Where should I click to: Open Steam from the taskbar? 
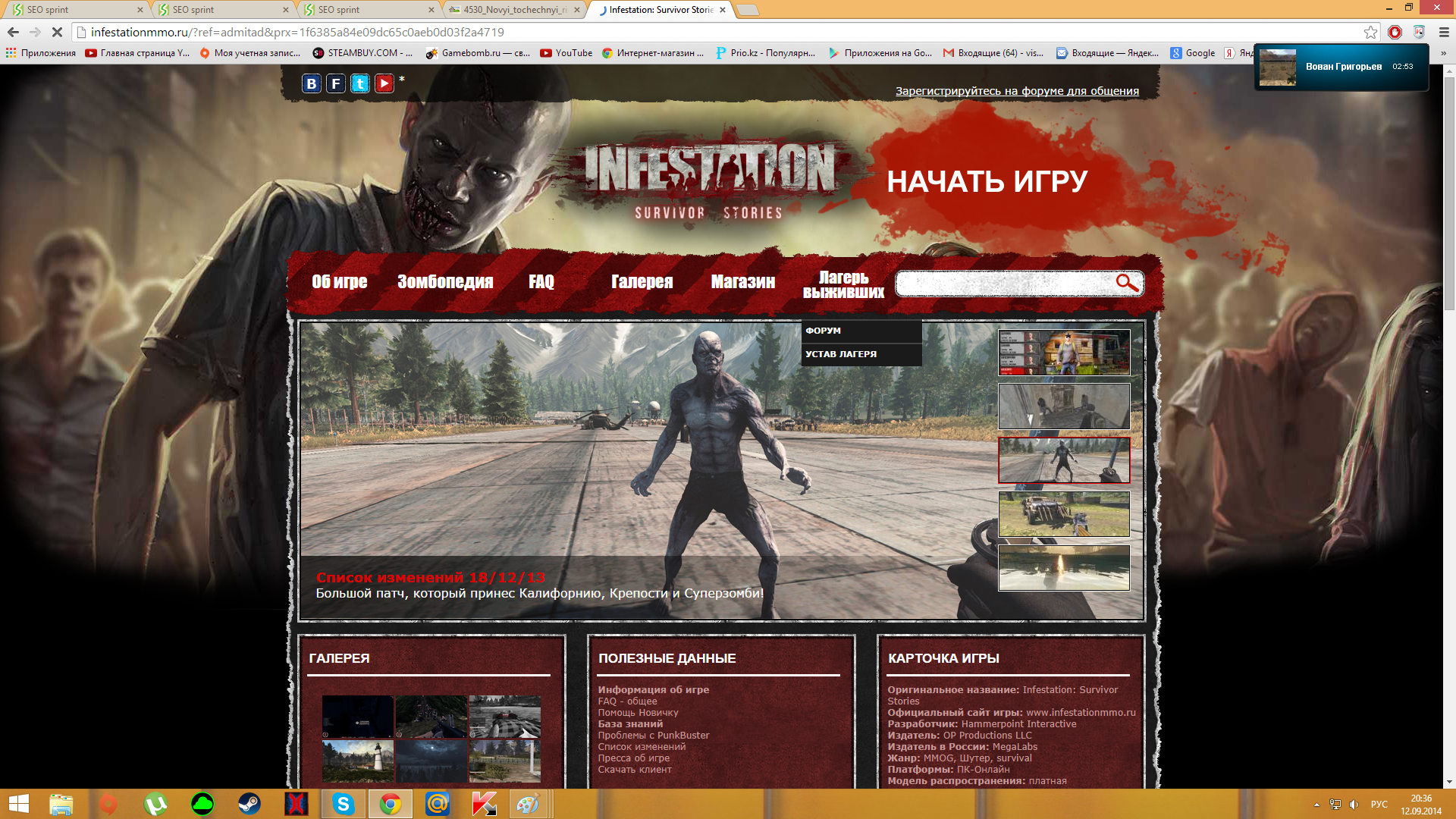(249, 804)
